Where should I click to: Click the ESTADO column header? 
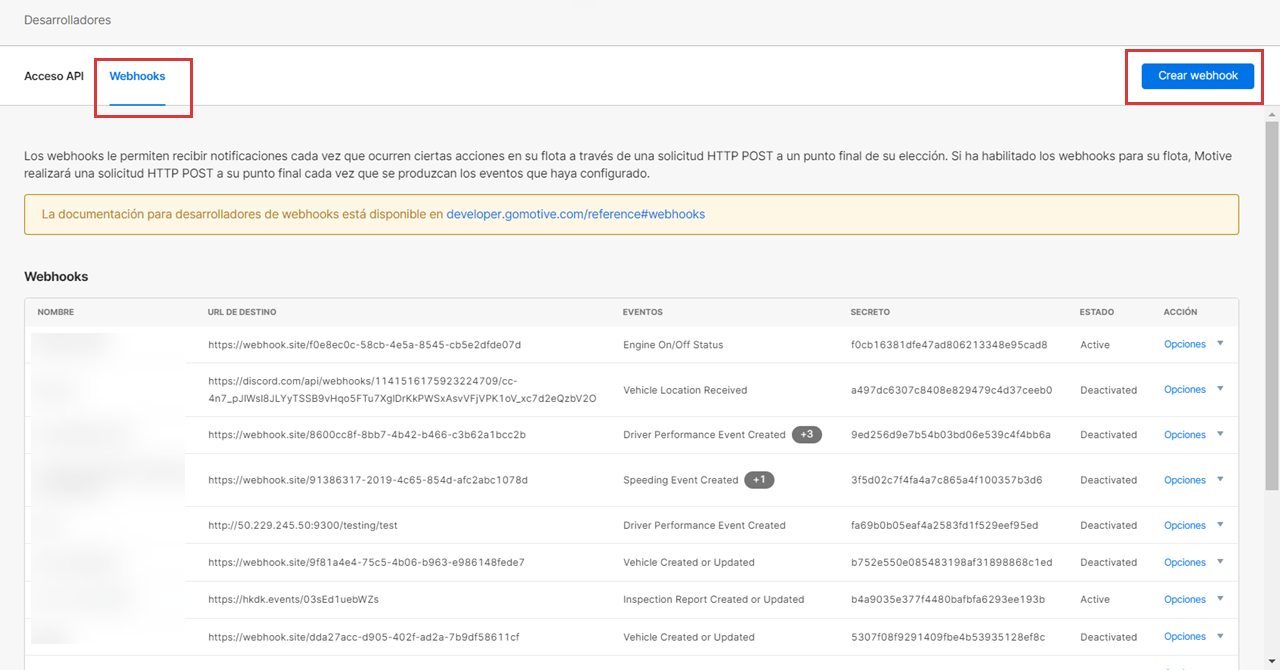point(1096,312)
